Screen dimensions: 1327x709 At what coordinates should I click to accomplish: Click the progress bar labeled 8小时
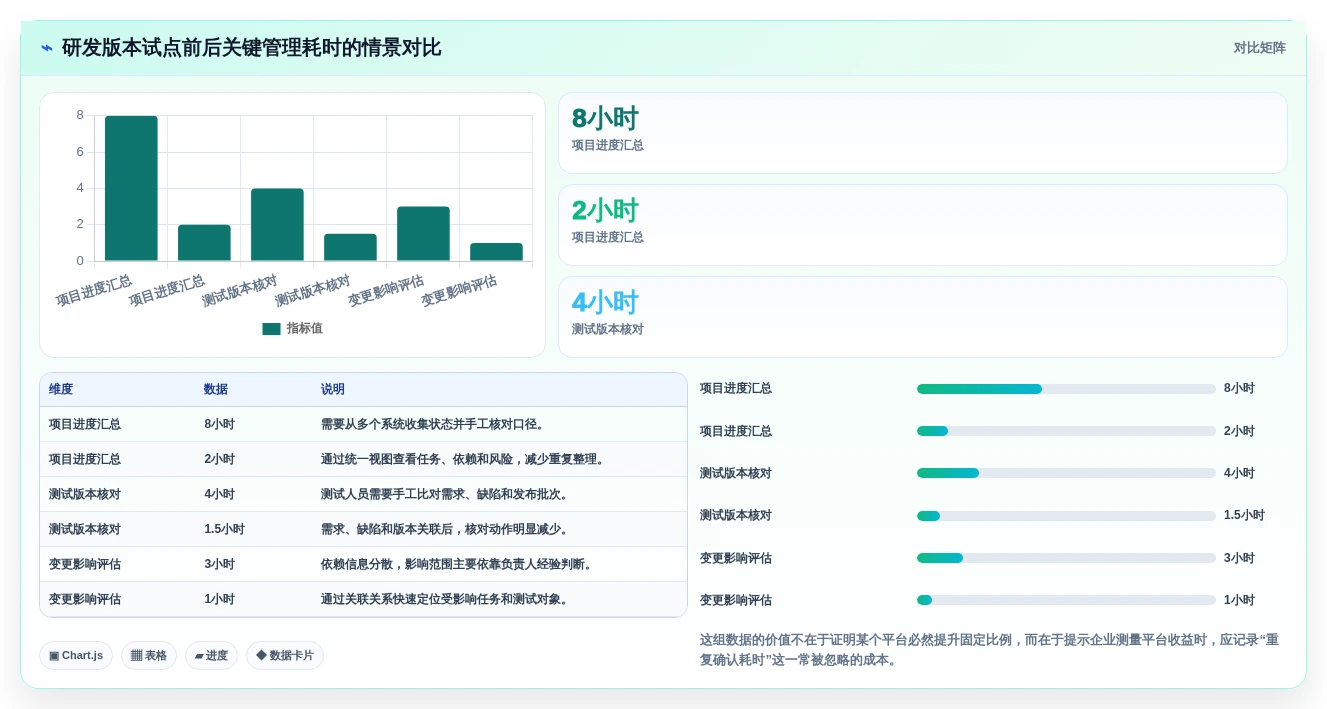coord(1066,389)
